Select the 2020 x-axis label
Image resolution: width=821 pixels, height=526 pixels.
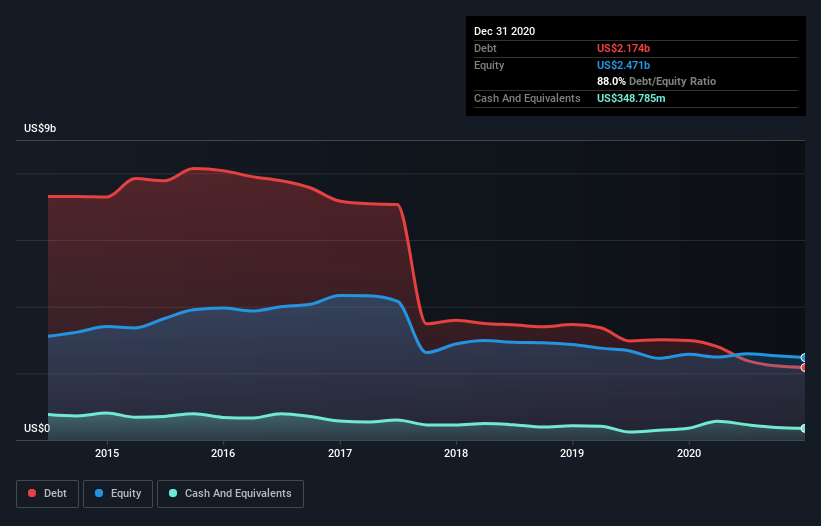pos(689,453)
